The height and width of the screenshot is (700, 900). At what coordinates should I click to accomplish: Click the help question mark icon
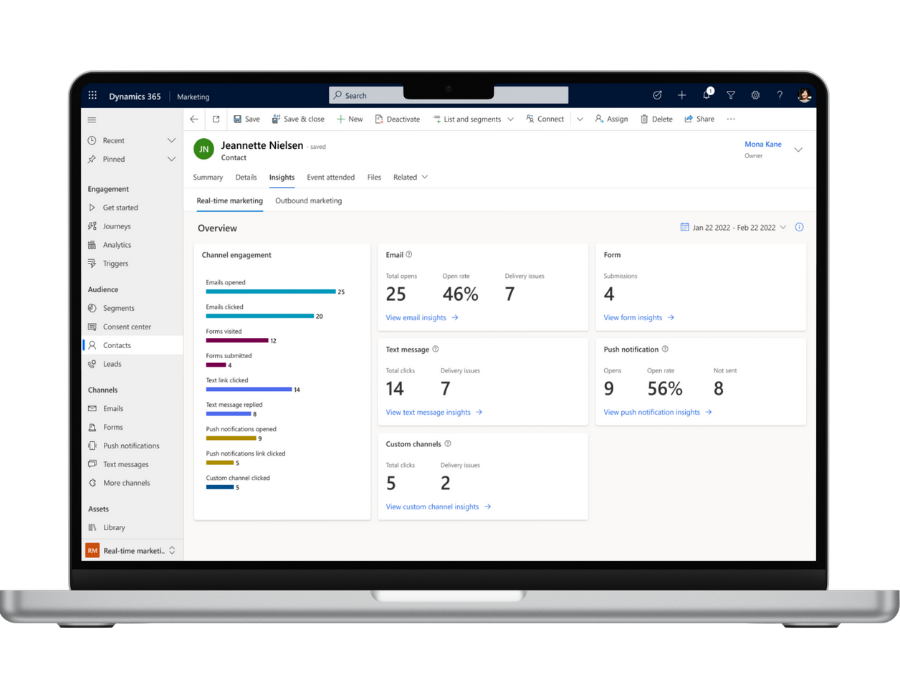pos(780,96)
